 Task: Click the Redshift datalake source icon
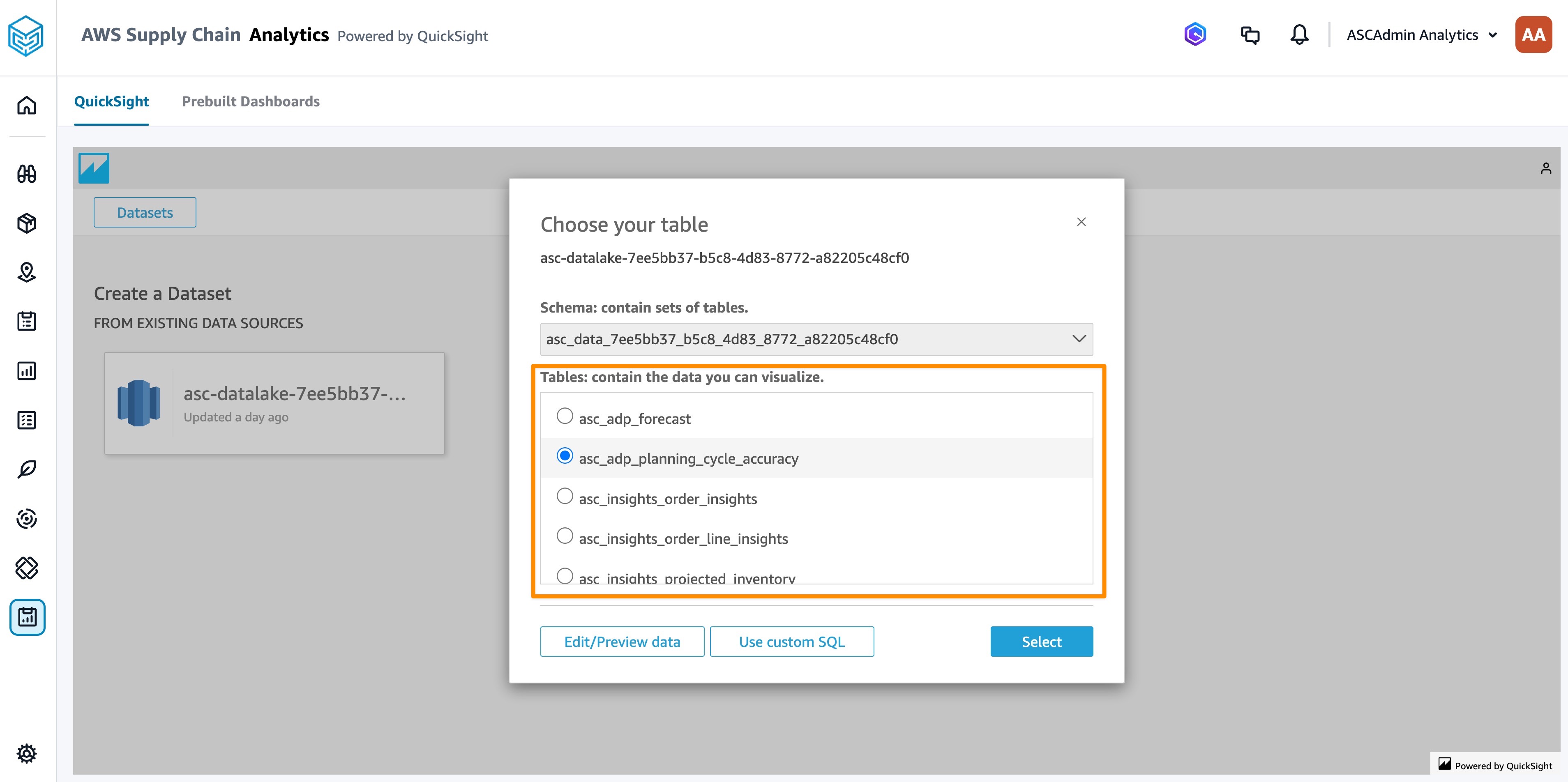(139, 403)
